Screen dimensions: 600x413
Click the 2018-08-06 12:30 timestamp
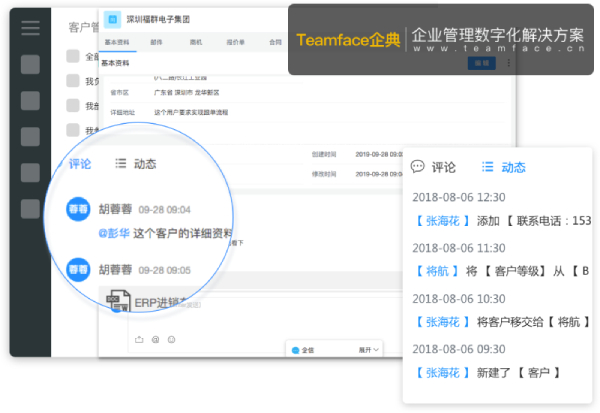coord(459,197)
